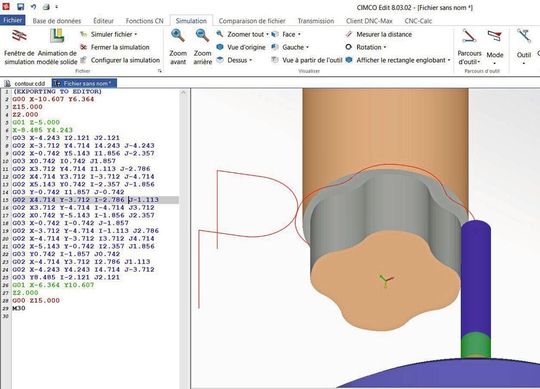Click line G01 X-6.364 Y10.607
The image size is (540, 389).
(x=53, y=285)
